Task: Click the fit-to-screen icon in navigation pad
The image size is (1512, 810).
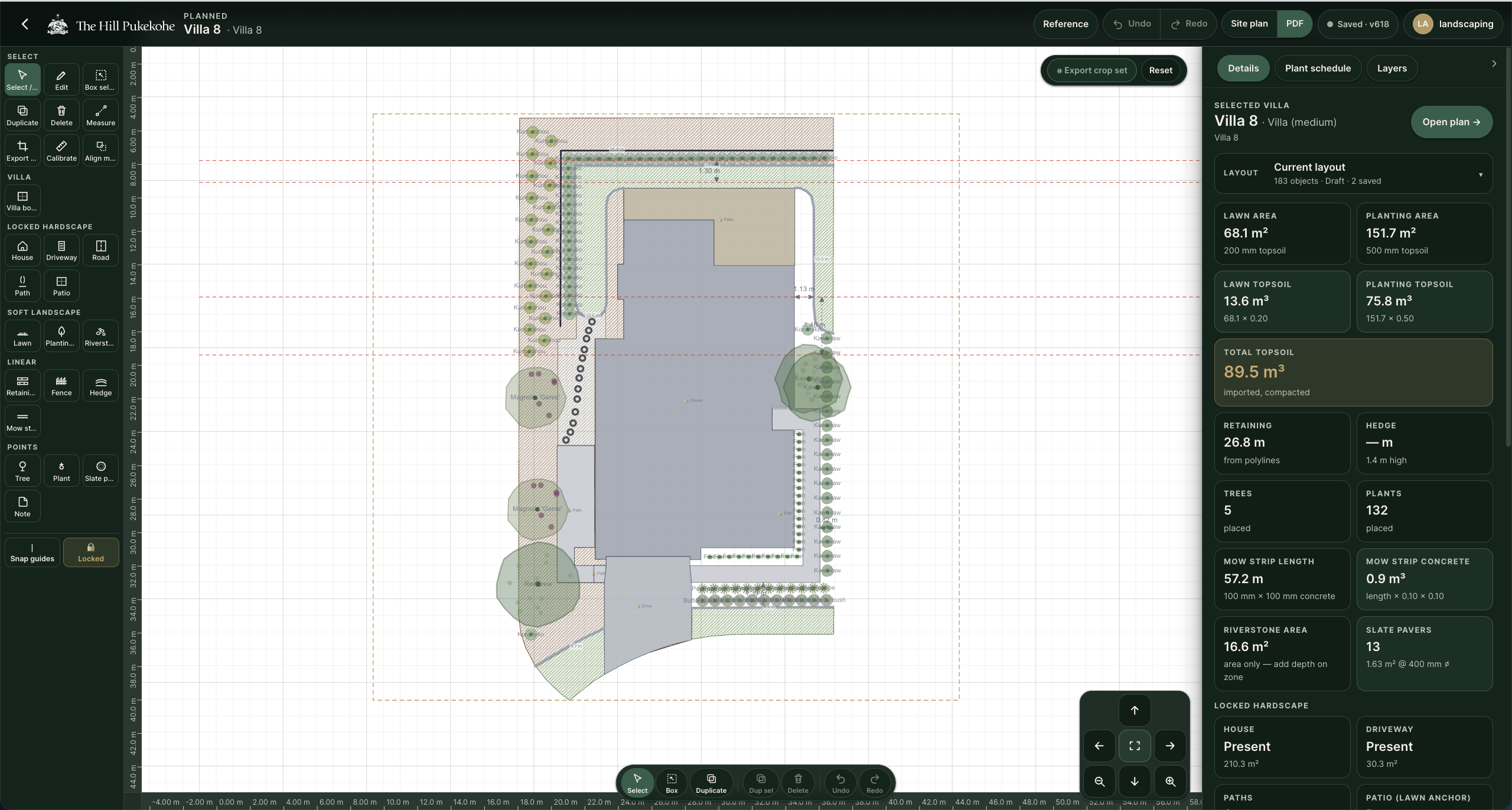Action: coord(1135,746)
